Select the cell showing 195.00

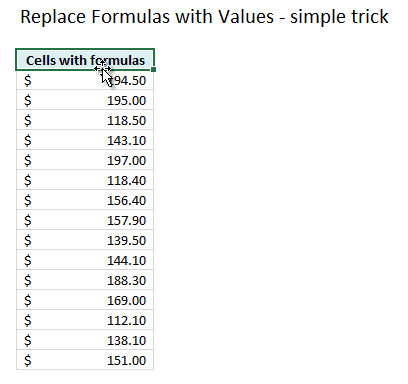coord(85,100)
